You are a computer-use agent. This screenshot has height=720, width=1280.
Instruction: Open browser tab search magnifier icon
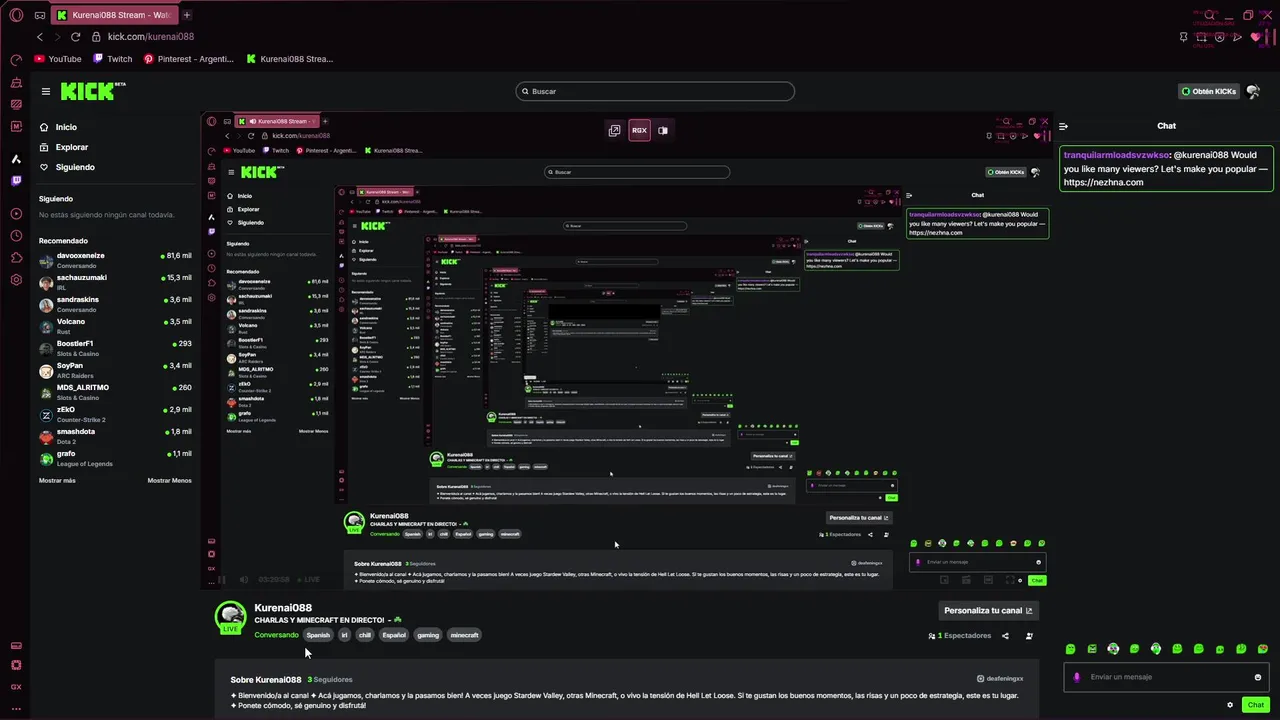pyautogui.click(x=1210, y=15)
